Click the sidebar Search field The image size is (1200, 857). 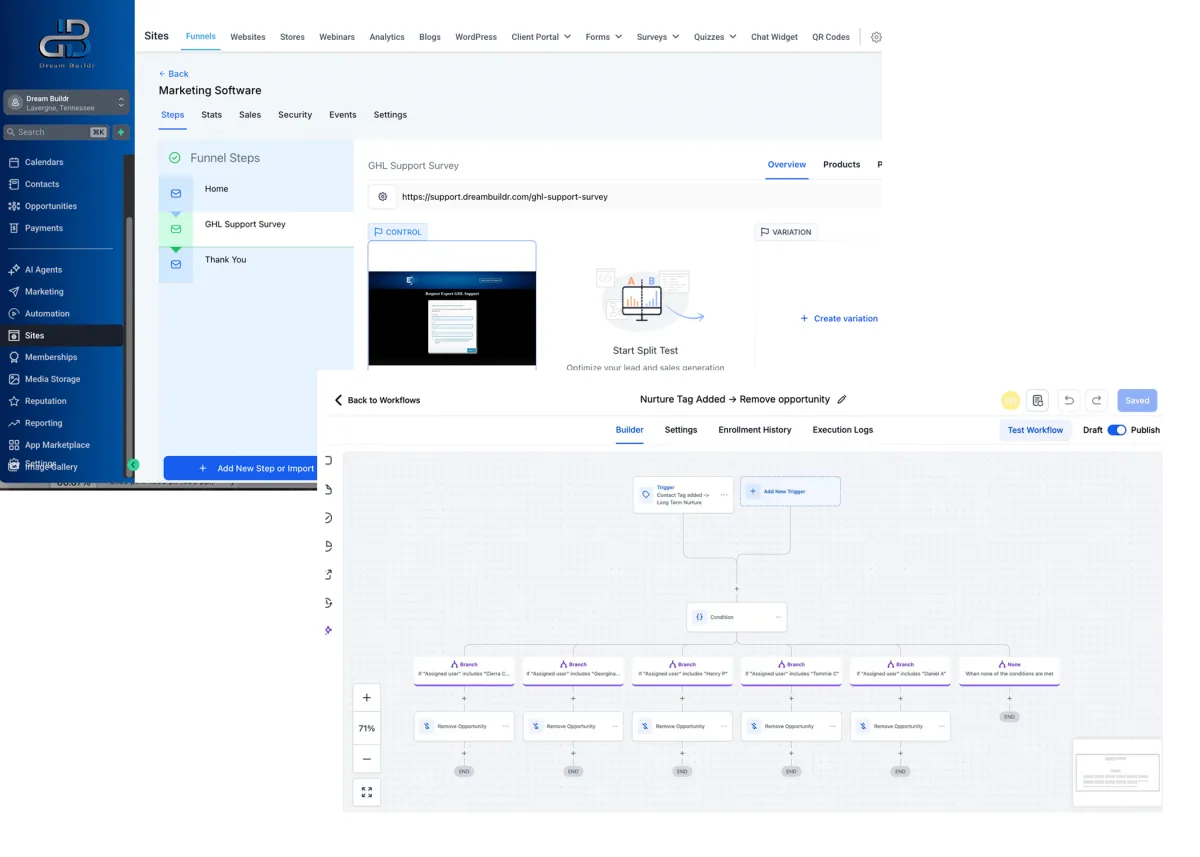pos(56,132)
